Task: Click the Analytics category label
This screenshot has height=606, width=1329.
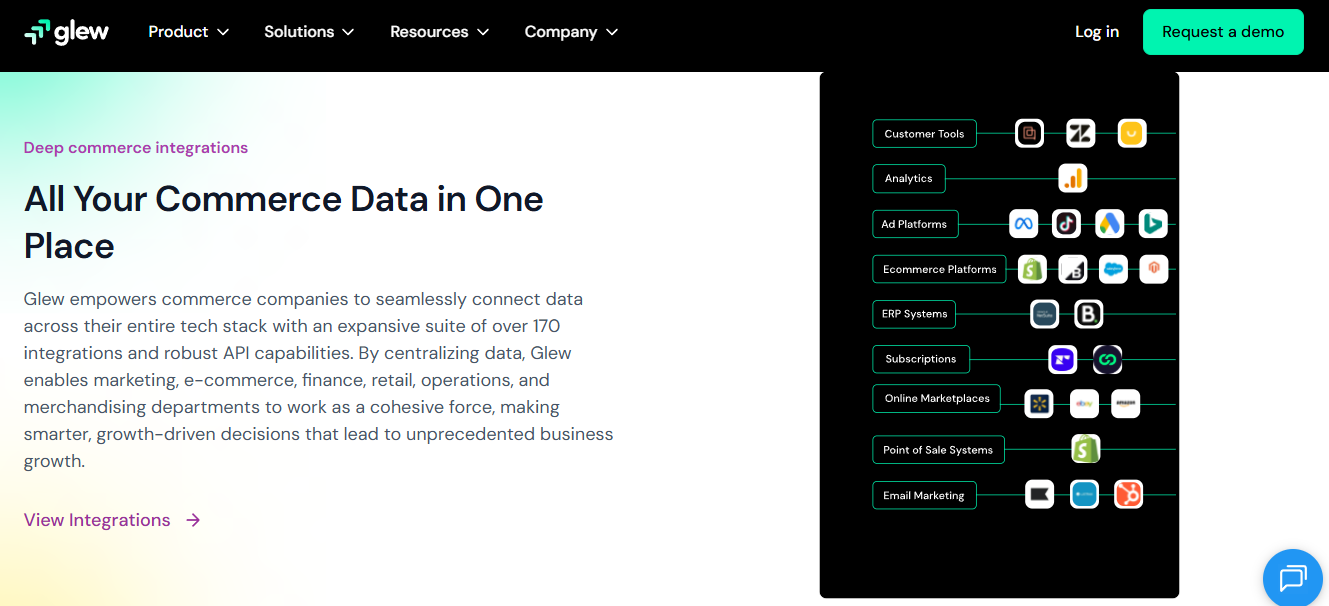Action: click(908, 178)
